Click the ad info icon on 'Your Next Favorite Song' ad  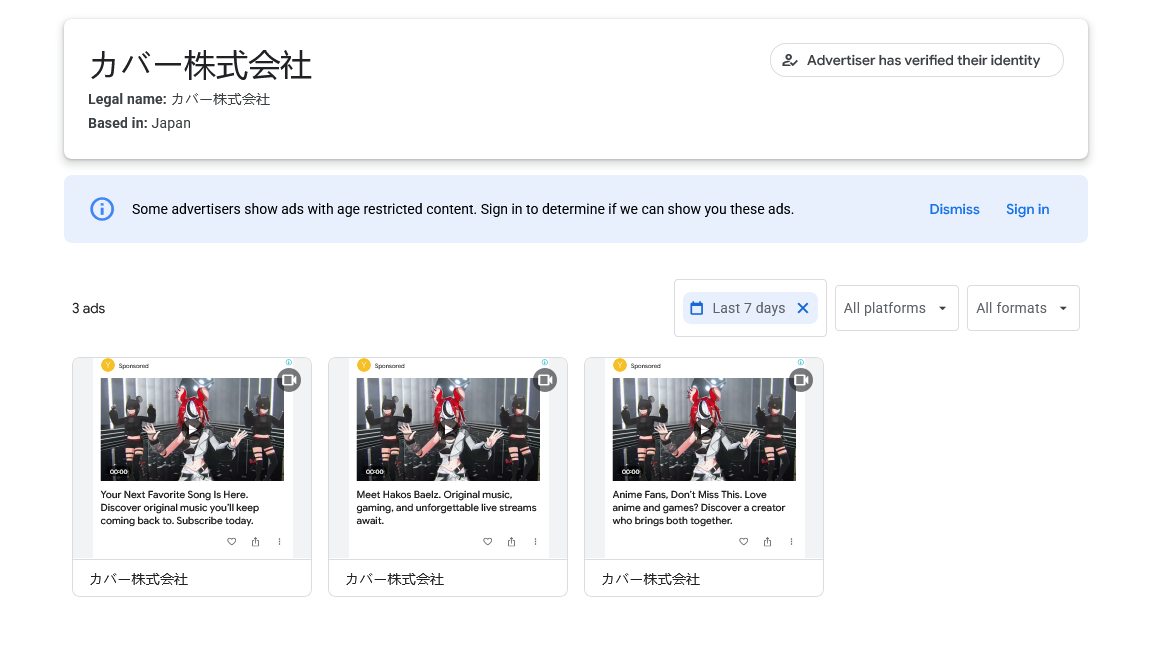[x=289, y=362]
